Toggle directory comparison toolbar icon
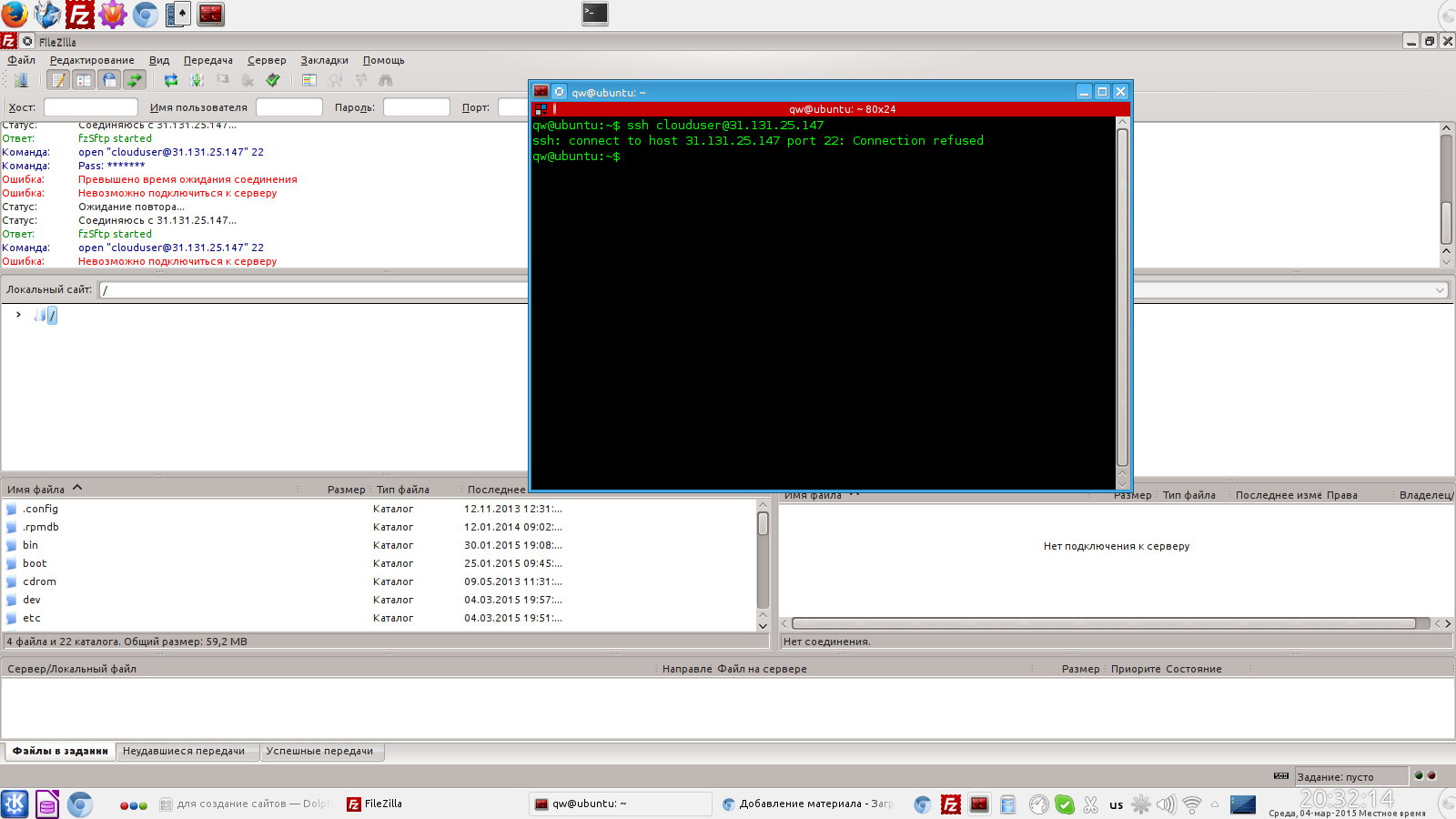Screen dimensions: 1456x819 [x=335, y=80]
